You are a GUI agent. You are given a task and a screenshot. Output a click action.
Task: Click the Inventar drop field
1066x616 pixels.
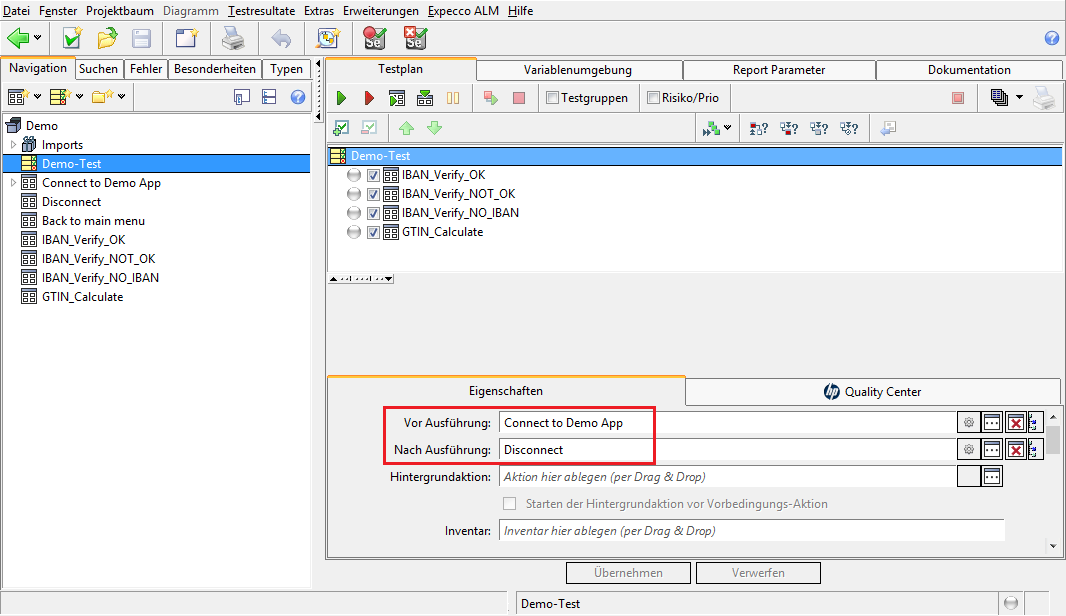tap(751, 531)
